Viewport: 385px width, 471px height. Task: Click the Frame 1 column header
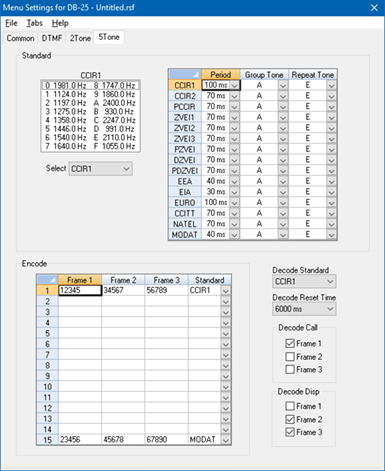(80, 280)
